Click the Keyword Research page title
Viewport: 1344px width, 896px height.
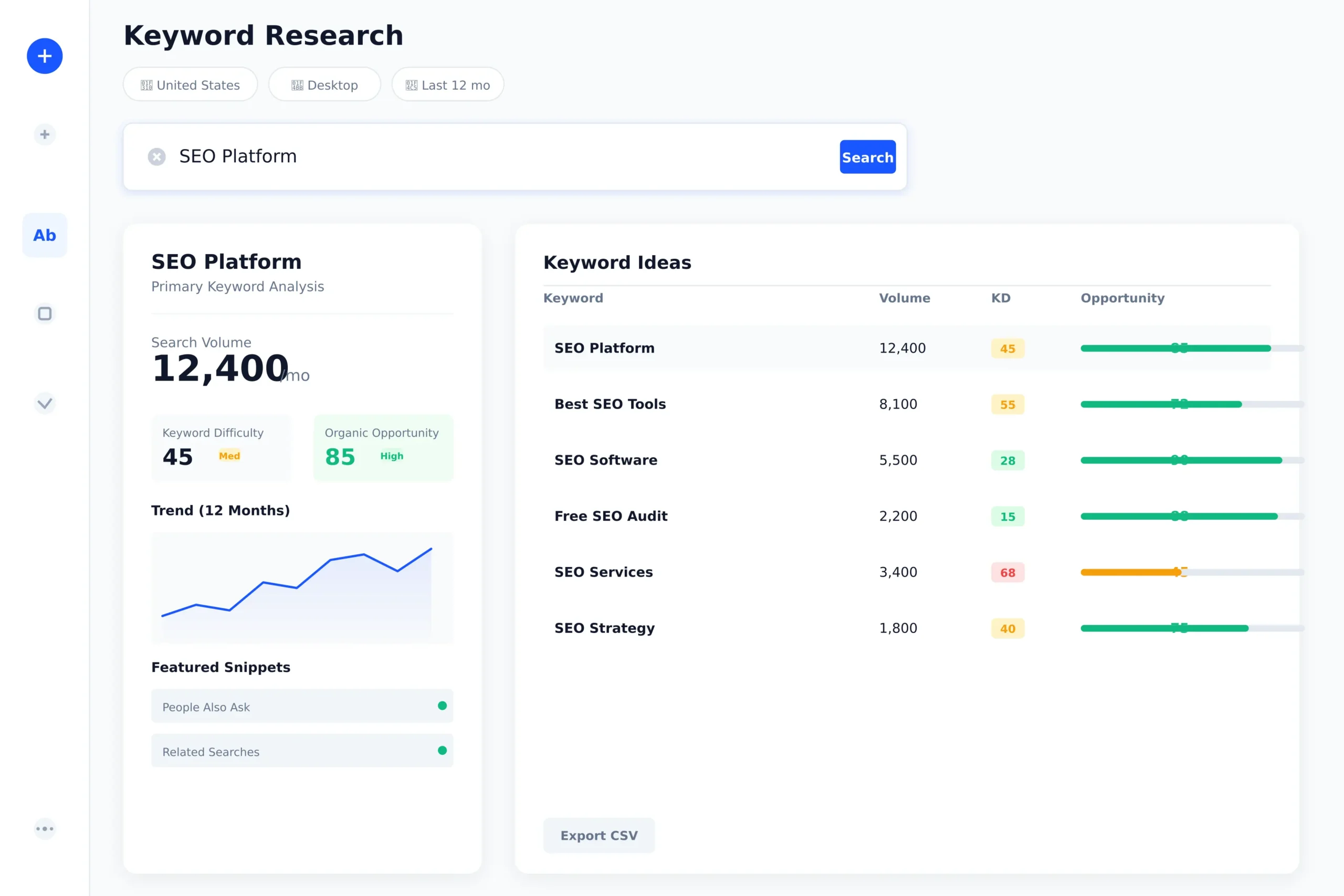pyautogui.click(x=264, y=35)
